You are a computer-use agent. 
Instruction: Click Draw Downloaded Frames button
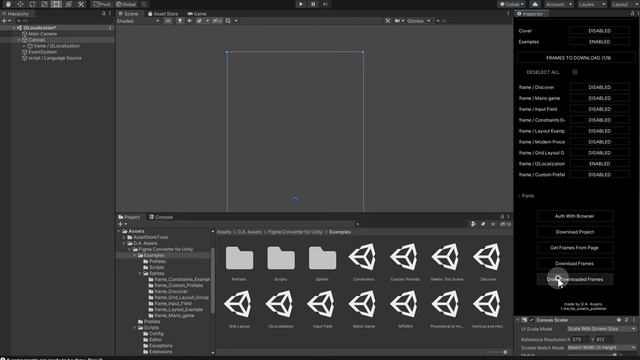(x=574, y=280)
